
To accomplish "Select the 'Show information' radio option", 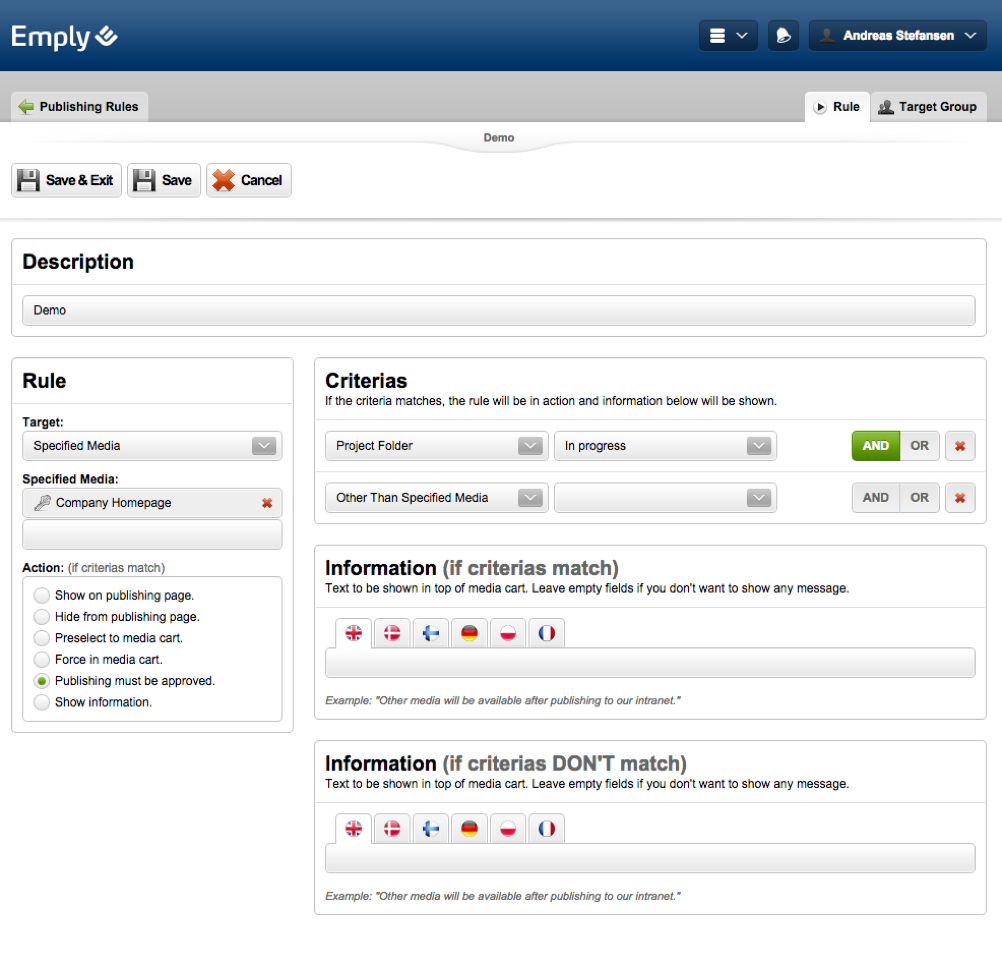I will click(x=42, y=703).
